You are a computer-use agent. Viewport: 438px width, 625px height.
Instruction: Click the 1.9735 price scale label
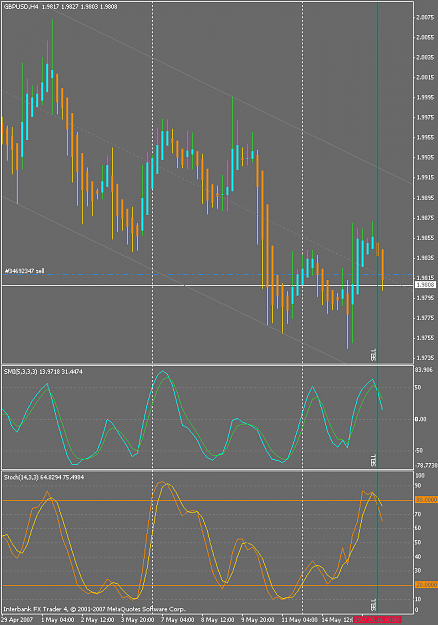425,358
